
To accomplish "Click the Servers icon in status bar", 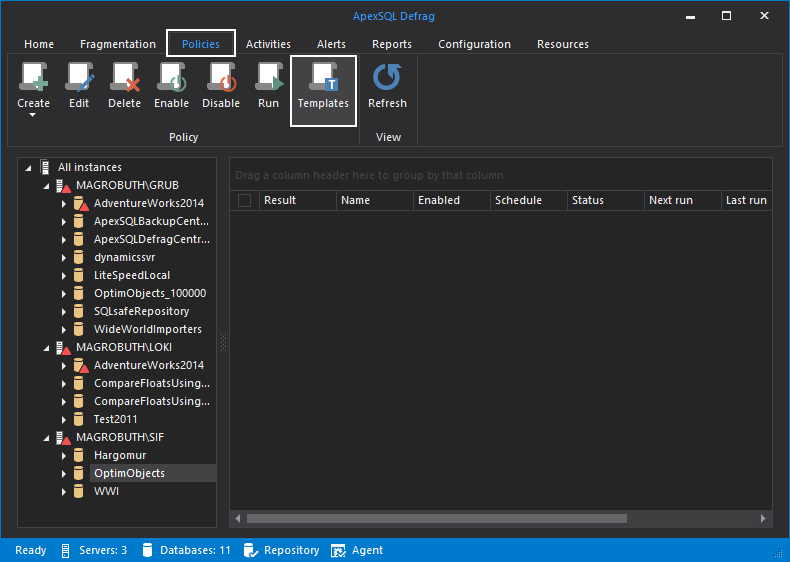I will tap(65, 550).
